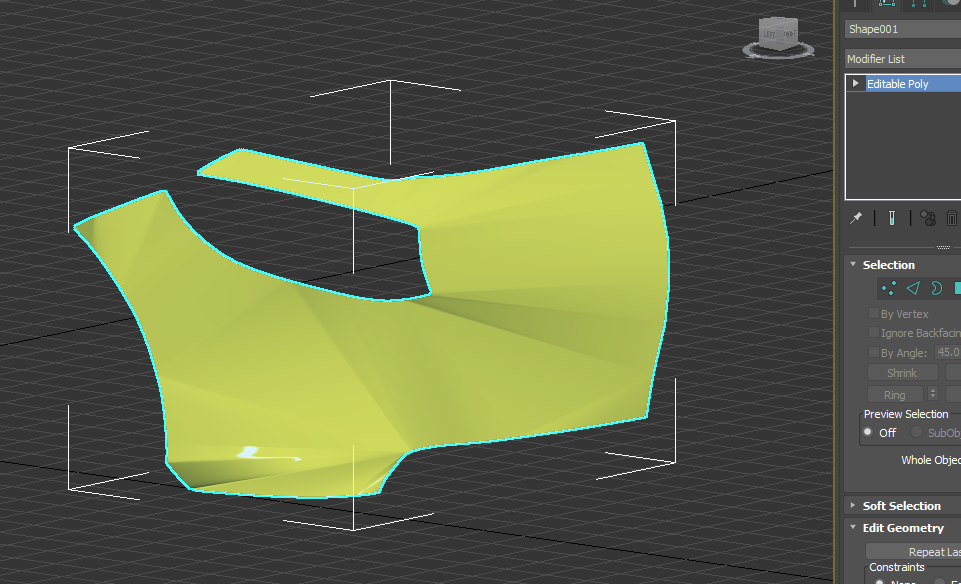Click the Shrink button
The width and height of the screenshot is (961, 584).
tap(902, 373)
